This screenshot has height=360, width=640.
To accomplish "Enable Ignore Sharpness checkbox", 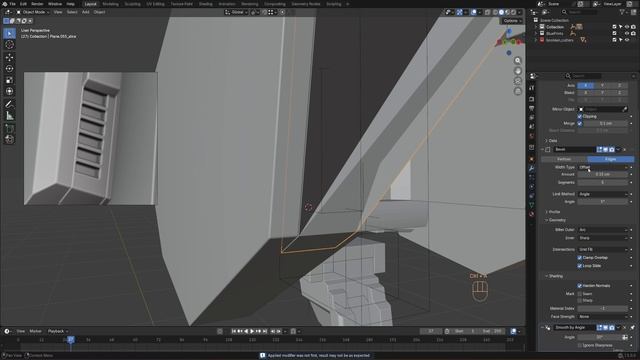I will click(x=580, y=345).
